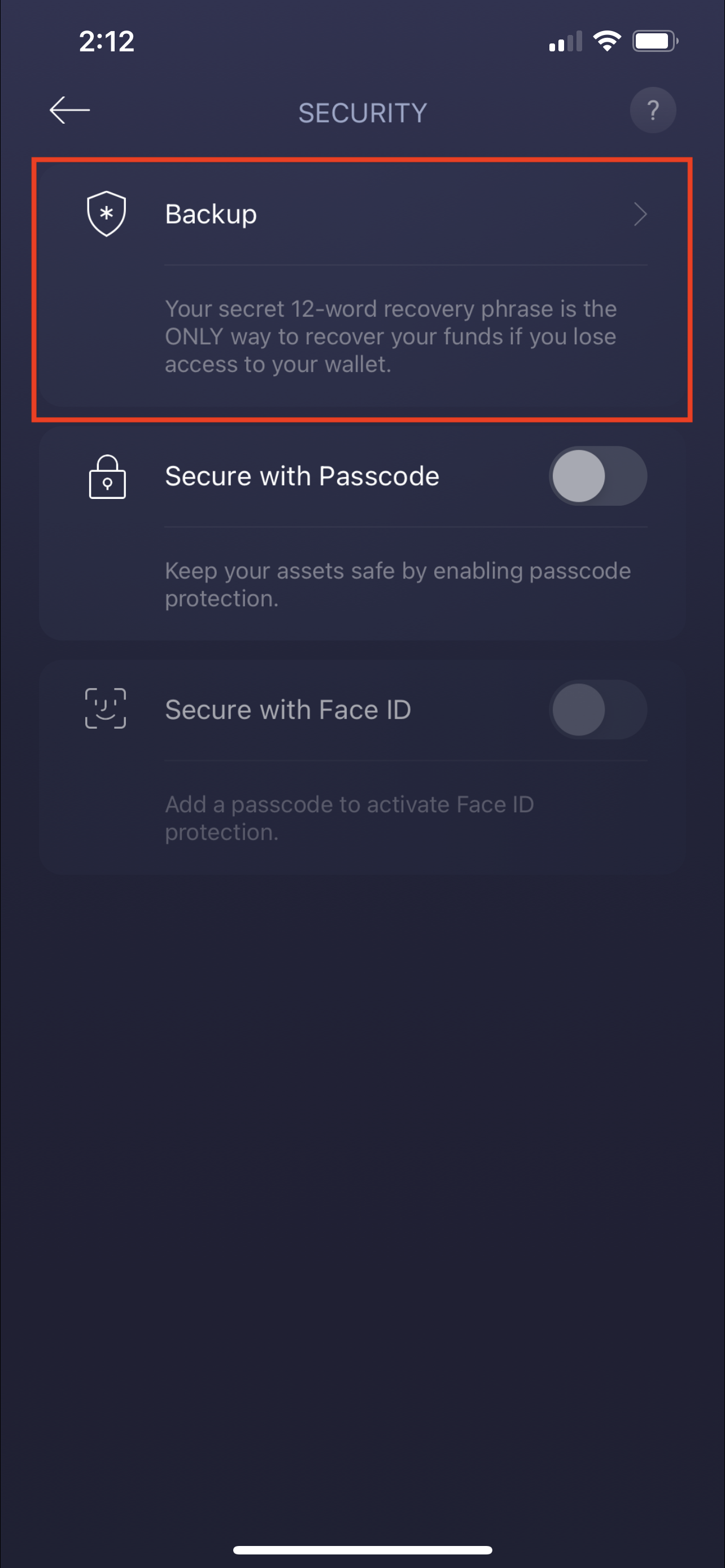Tap the padlock icon beside Passcode

coord(107,477)
